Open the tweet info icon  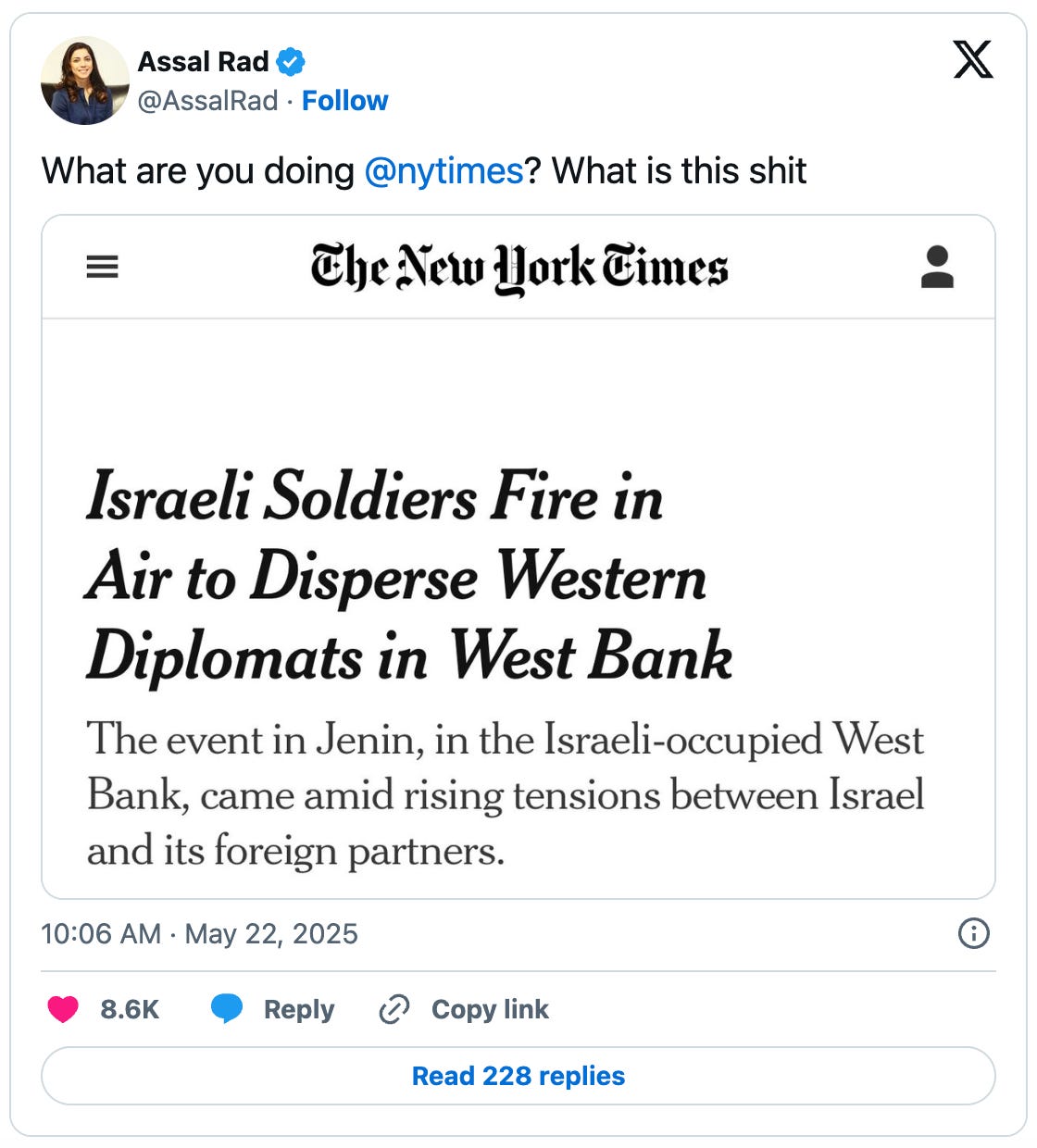click(x=973, y=933)
